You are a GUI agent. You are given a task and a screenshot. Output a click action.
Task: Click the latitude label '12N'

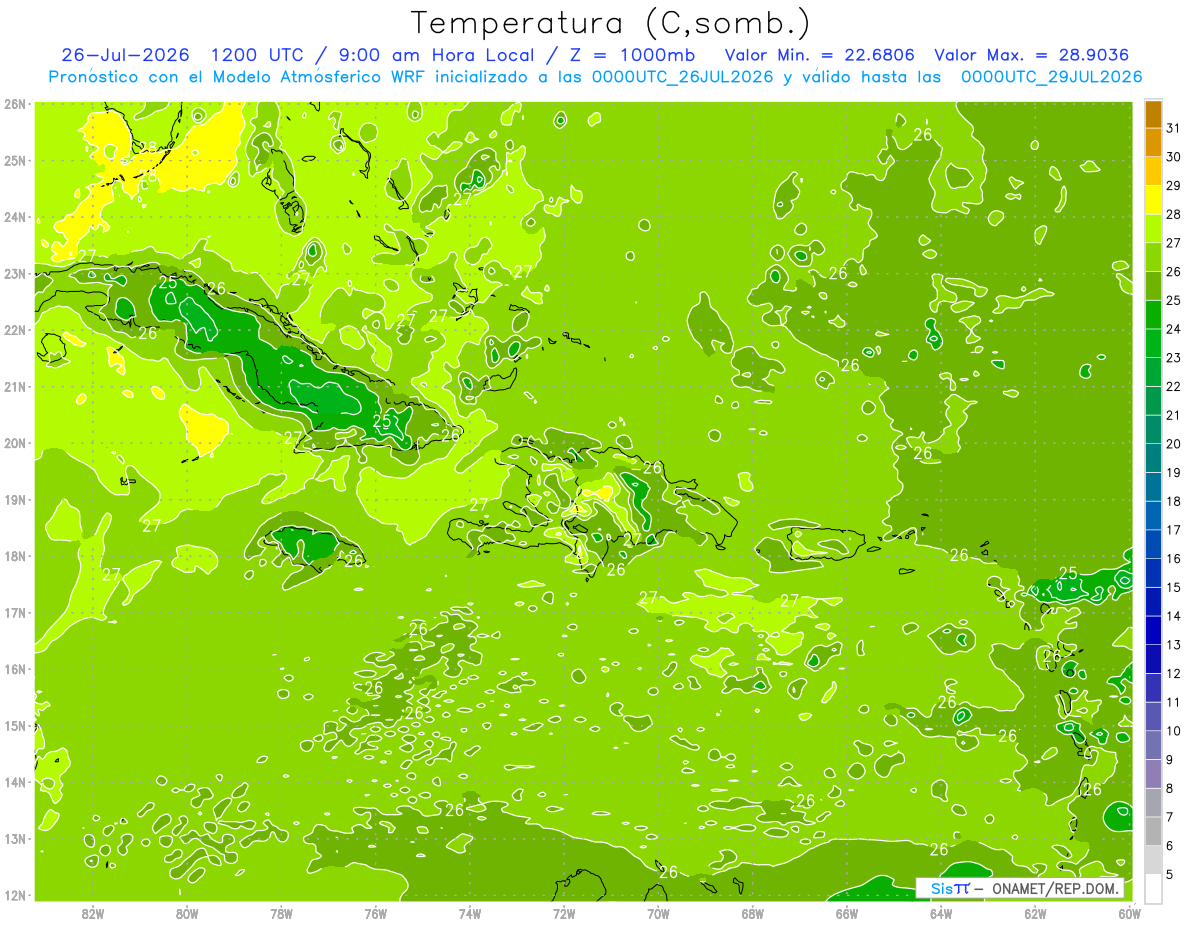coord(15,895)
